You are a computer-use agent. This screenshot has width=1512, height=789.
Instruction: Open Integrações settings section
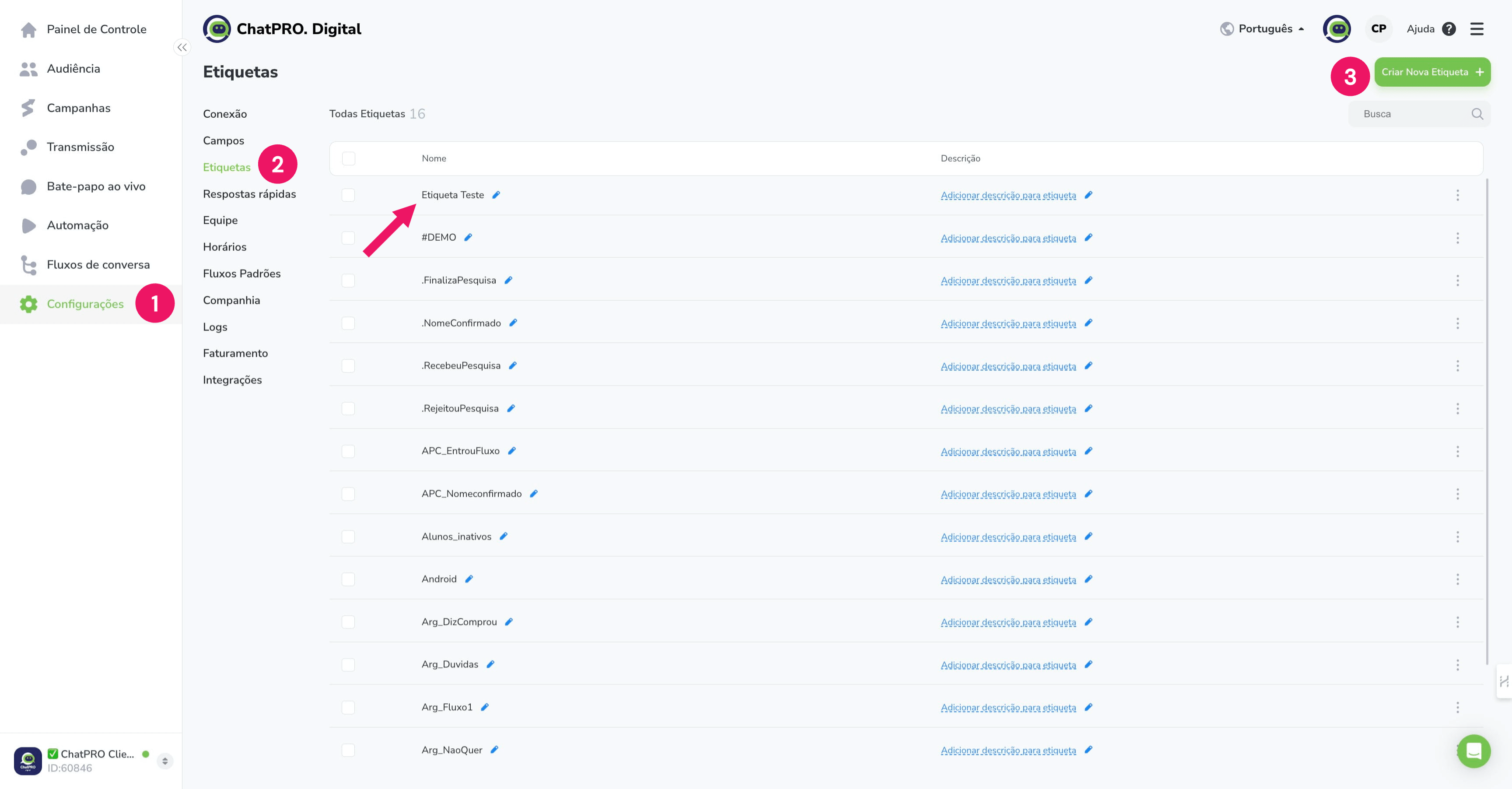[232, 380]
